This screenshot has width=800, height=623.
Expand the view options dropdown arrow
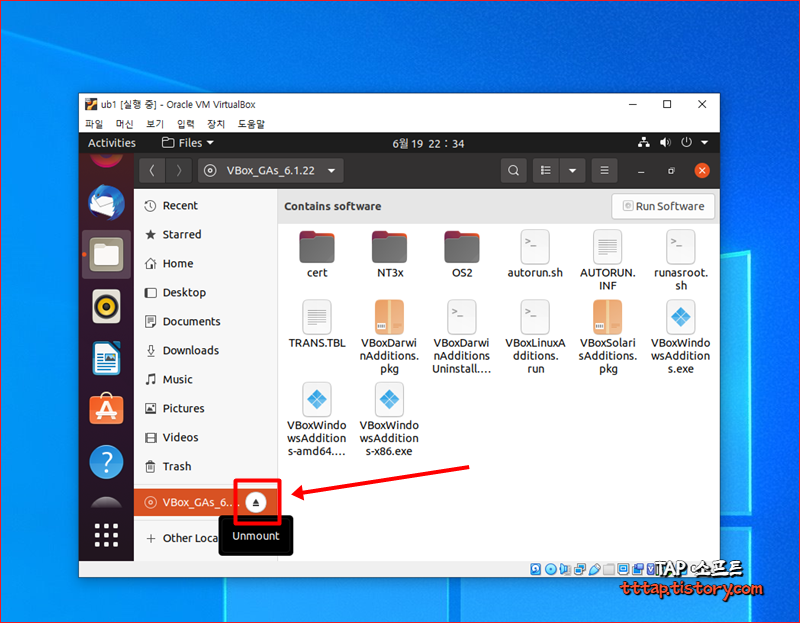point(572,170)
